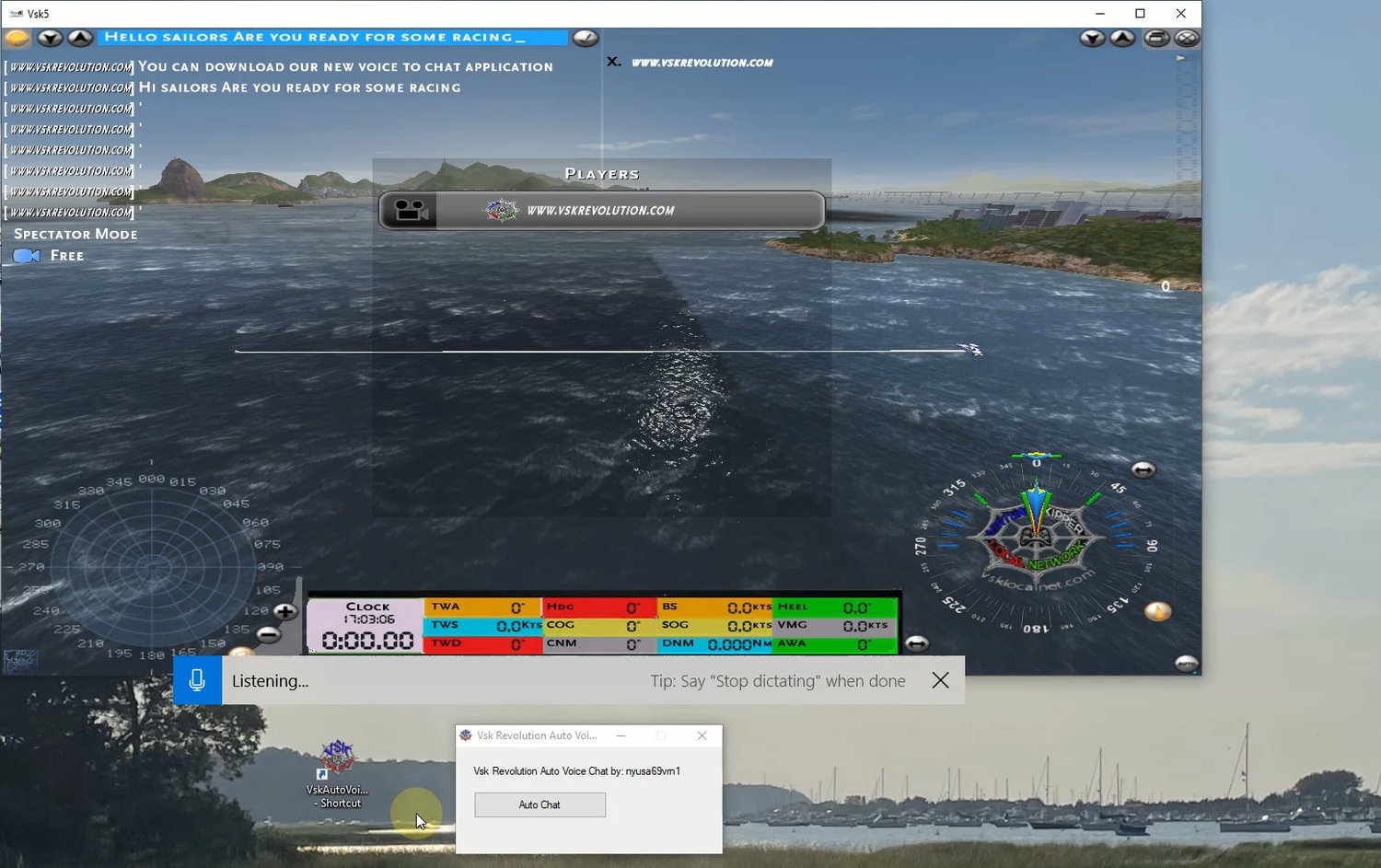Click the BS boat speed readout
This screenshot has height=868, width=1381.
(x=714, y=608)
